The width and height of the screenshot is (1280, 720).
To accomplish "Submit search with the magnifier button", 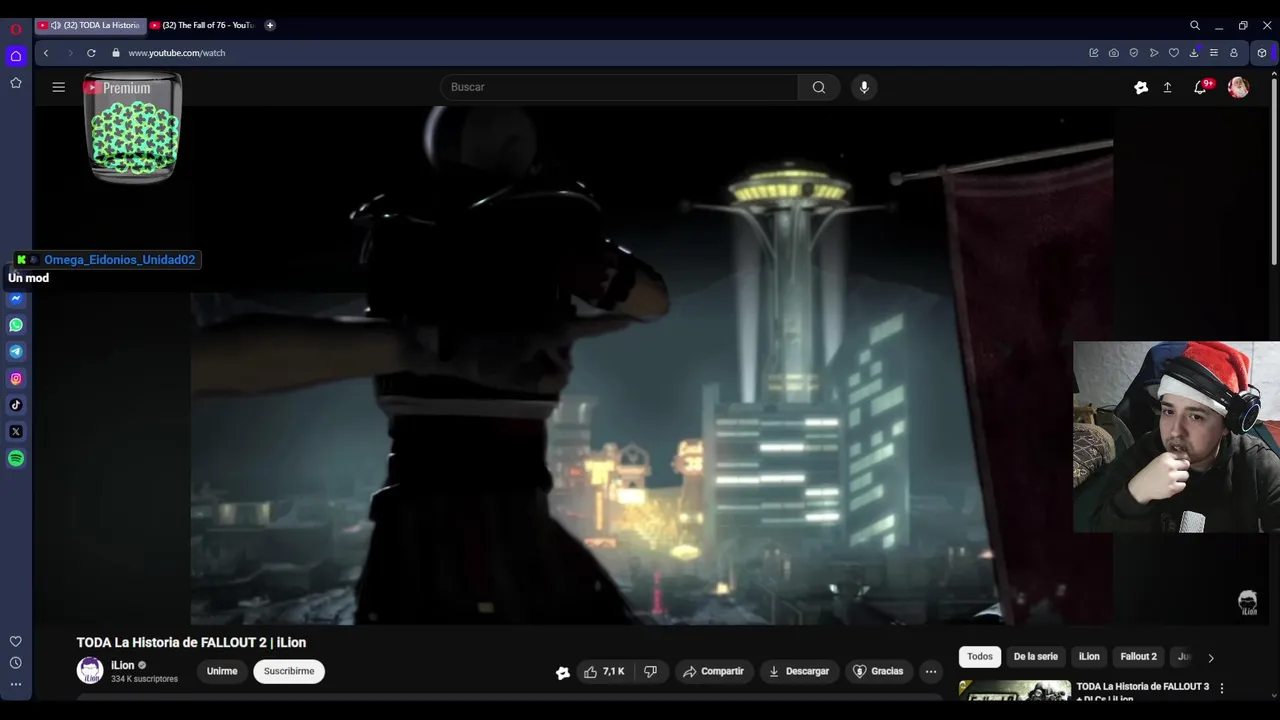I will 819,87.
